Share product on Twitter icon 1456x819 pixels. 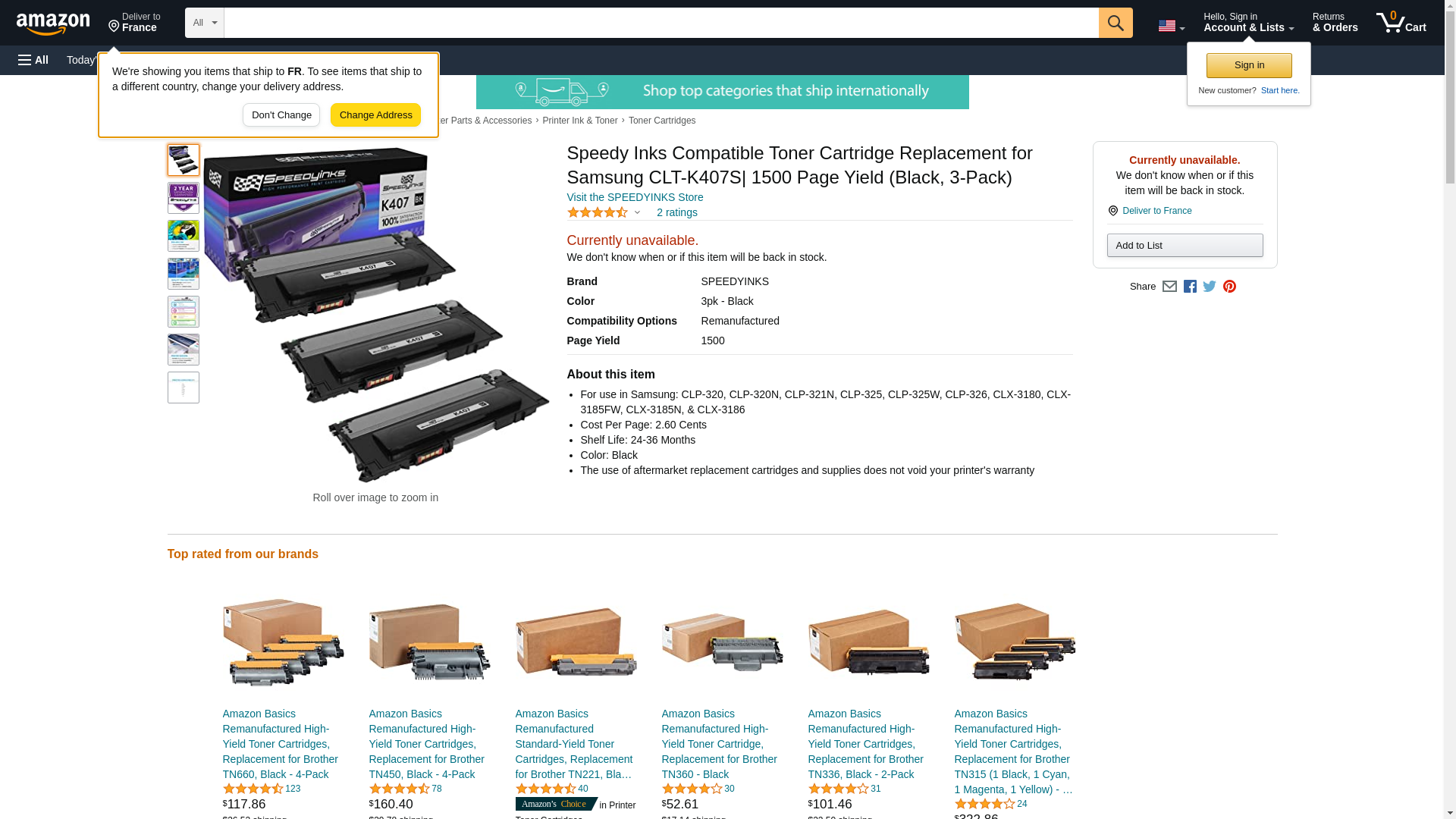pyautogui.click(x=1210, y=287)
